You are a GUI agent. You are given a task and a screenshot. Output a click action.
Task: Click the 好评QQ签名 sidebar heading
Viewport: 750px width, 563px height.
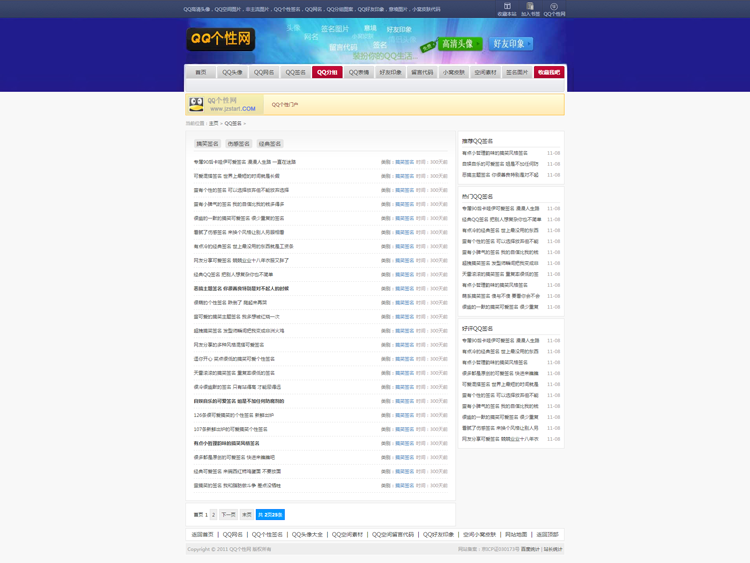(477, 329)
